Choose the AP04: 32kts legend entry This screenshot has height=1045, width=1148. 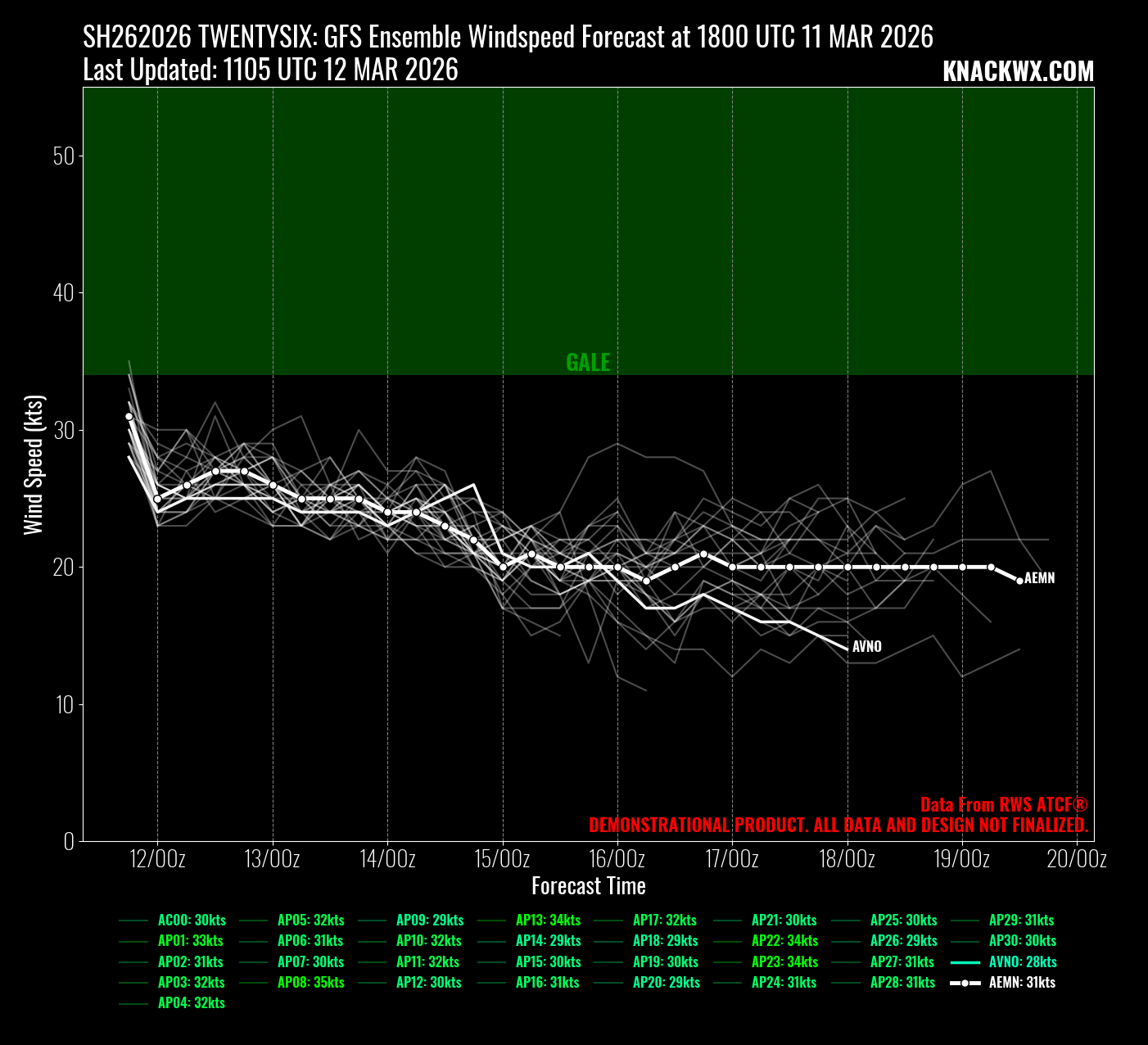click(191, 1002)
